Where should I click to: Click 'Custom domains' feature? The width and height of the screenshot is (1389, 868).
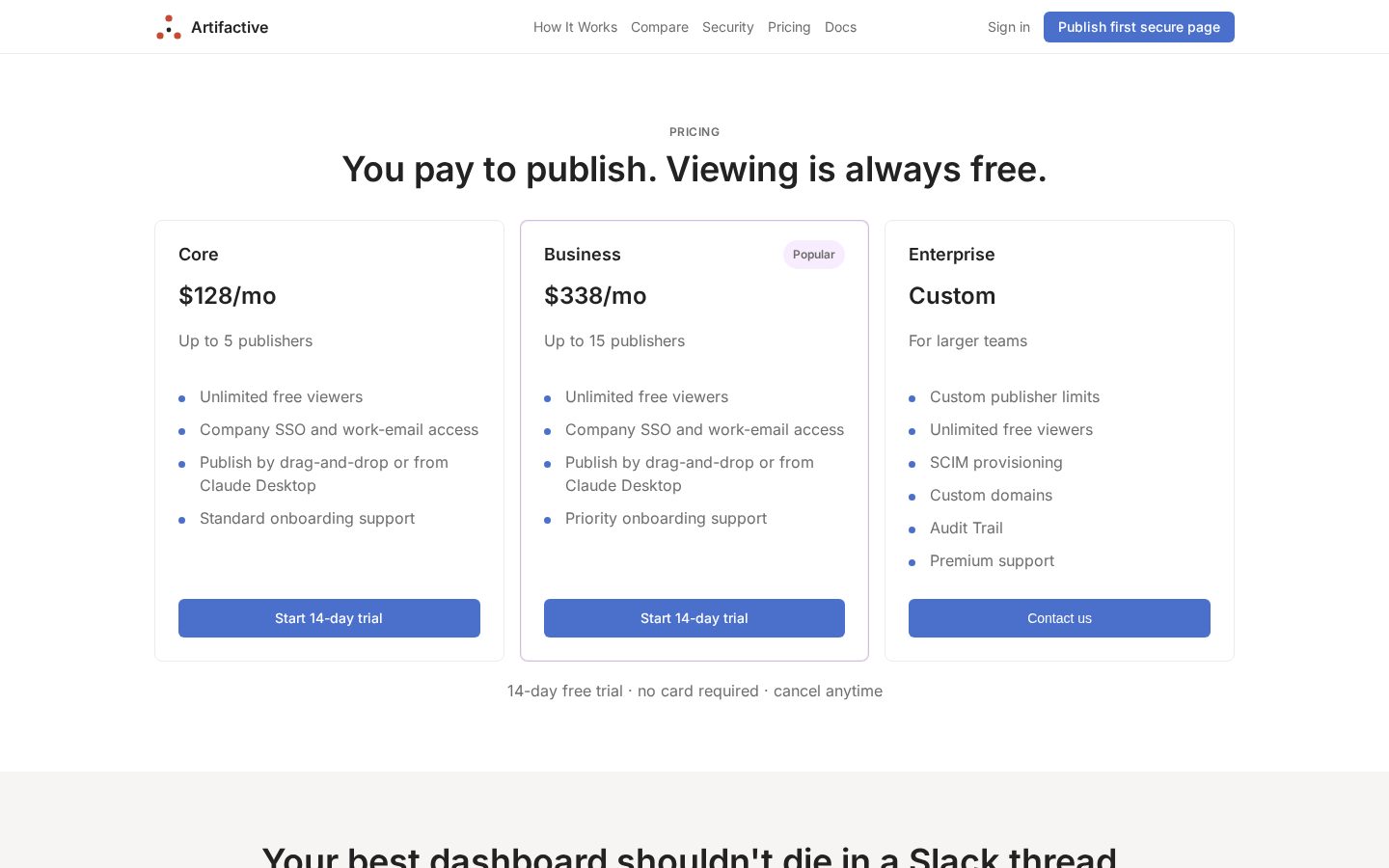click(991, 495)
